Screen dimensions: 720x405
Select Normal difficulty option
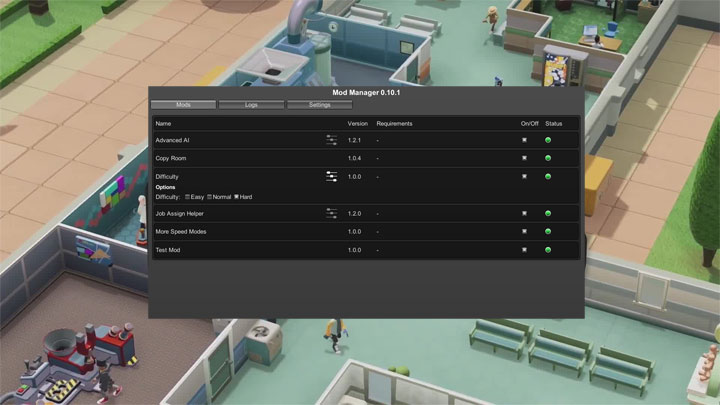click(219, 197)
